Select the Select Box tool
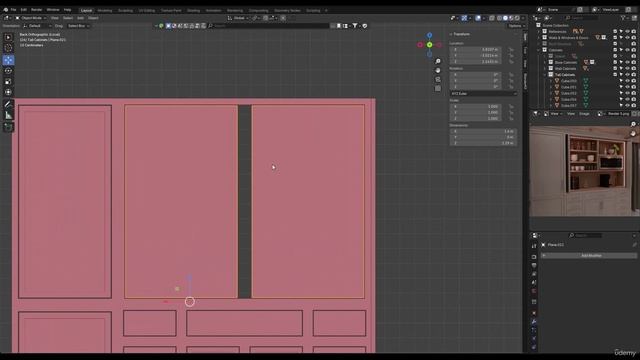 [8, 38]
